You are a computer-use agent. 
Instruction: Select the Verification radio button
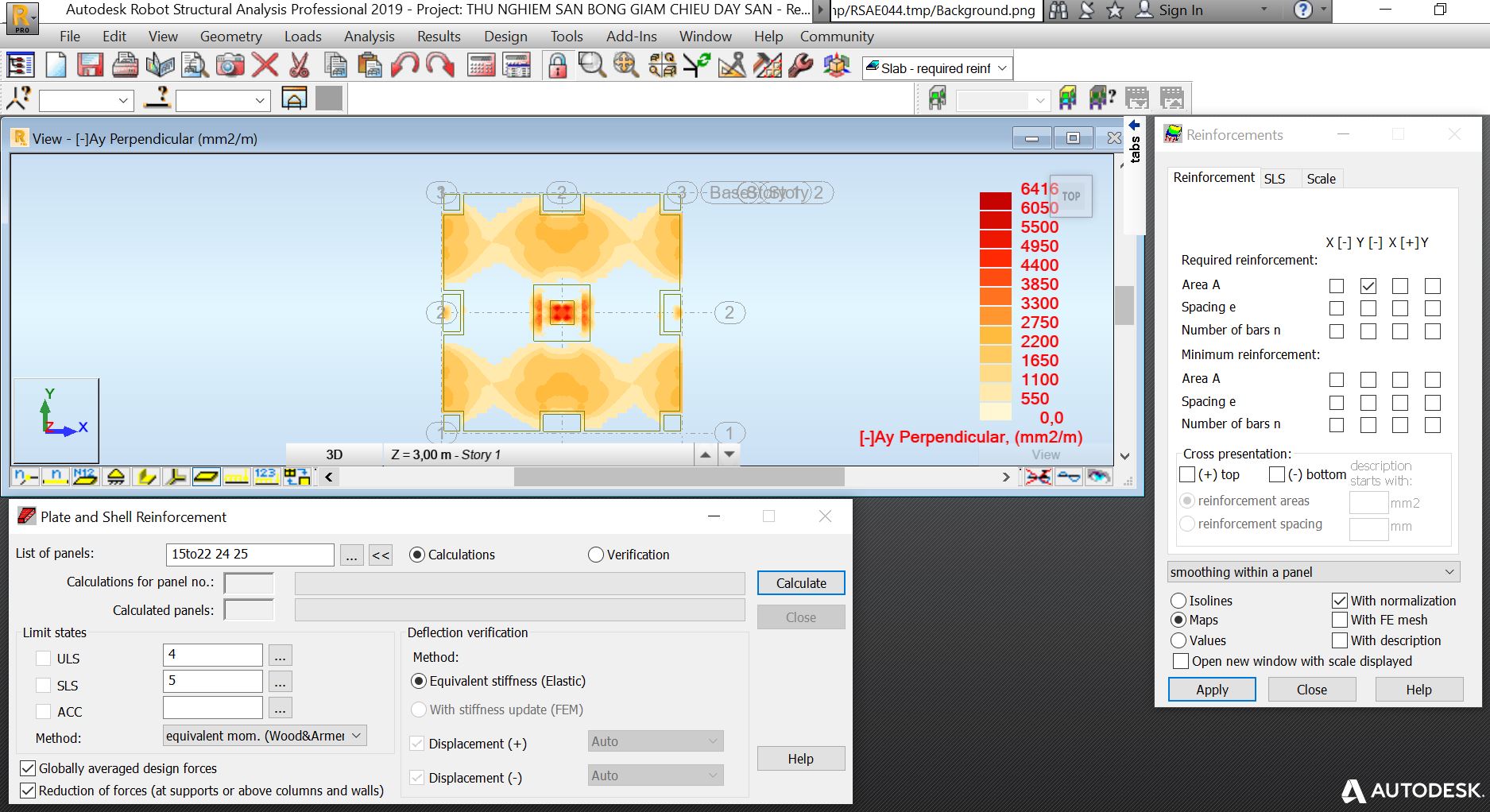596,555
